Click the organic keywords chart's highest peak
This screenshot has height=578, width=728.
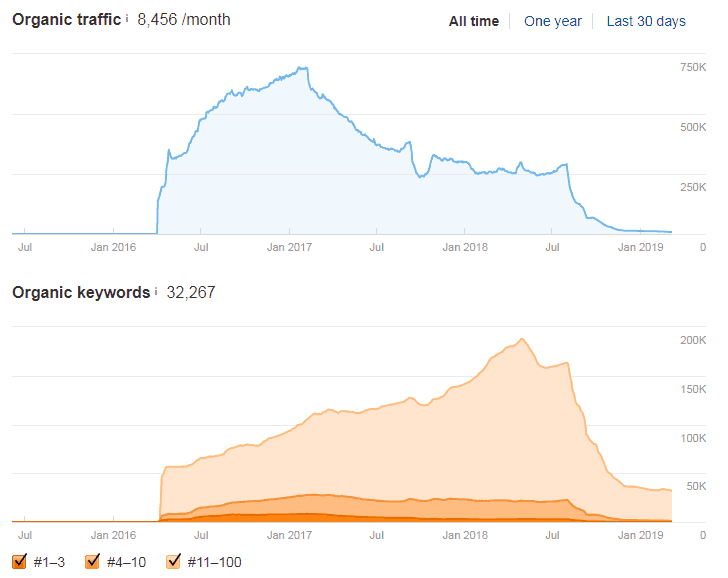tap(523, 340)
